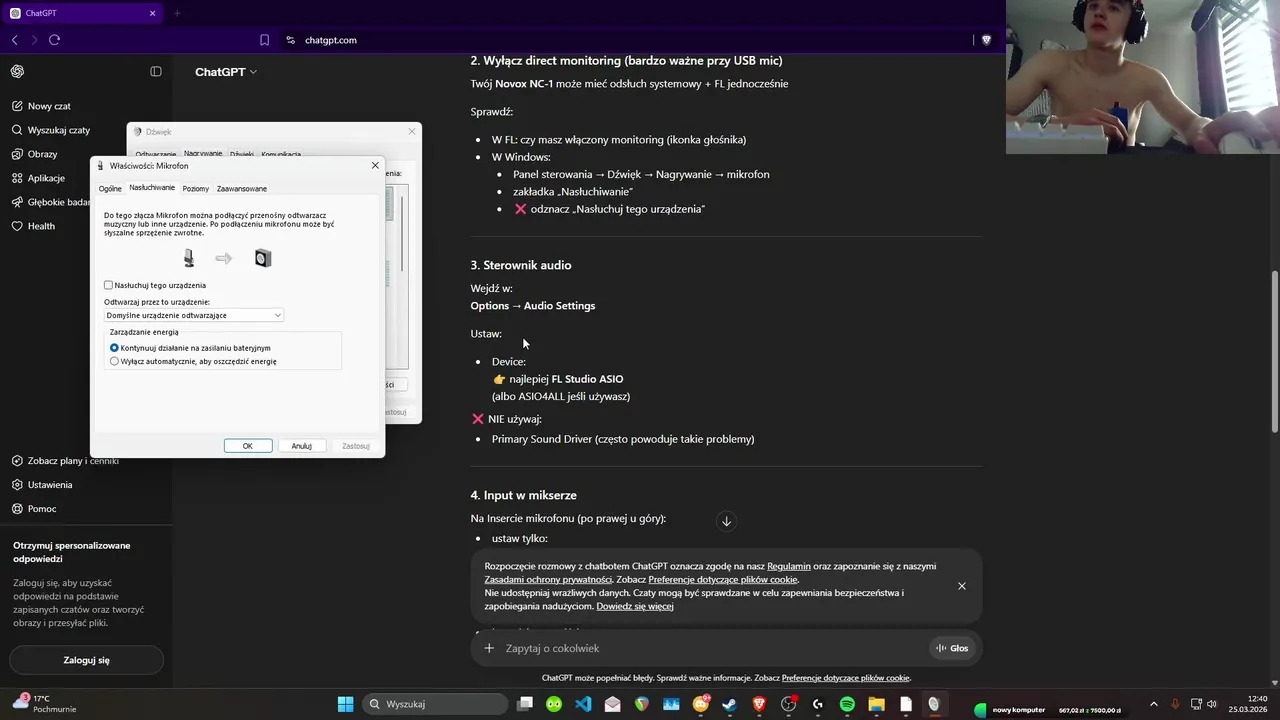Select Komunikacja tab in Dźwięk window
The width and height of the screenshot is (1280, 720).
[281, 154]
